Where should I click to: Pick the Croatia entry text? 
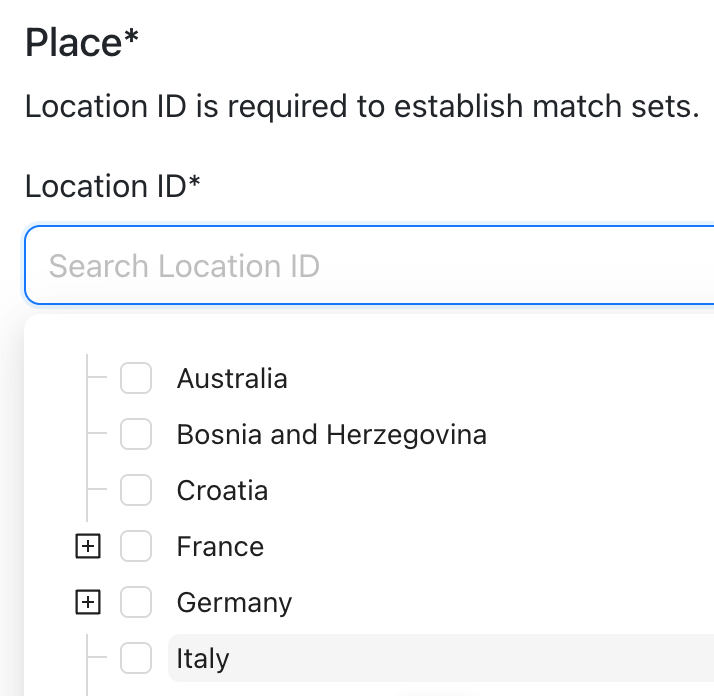222,491
